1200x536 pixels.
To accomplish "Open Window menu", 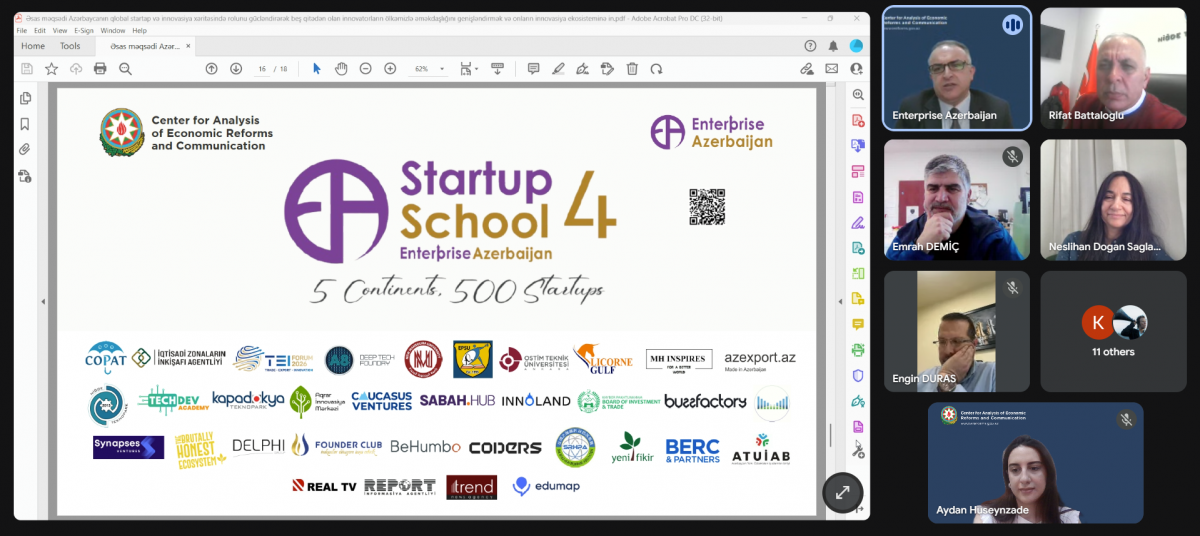I will (x=113, y=31).
